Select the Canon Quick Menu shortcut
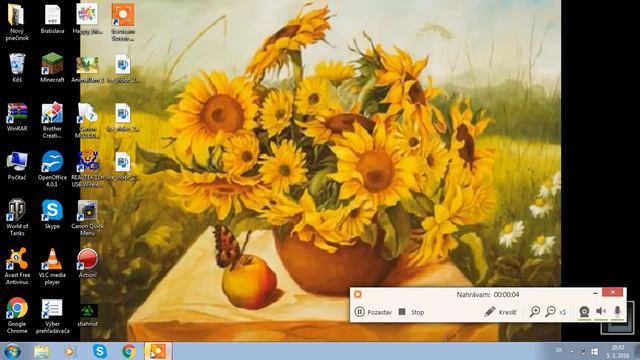Viewport: 640px width, 360px height. 87,217
